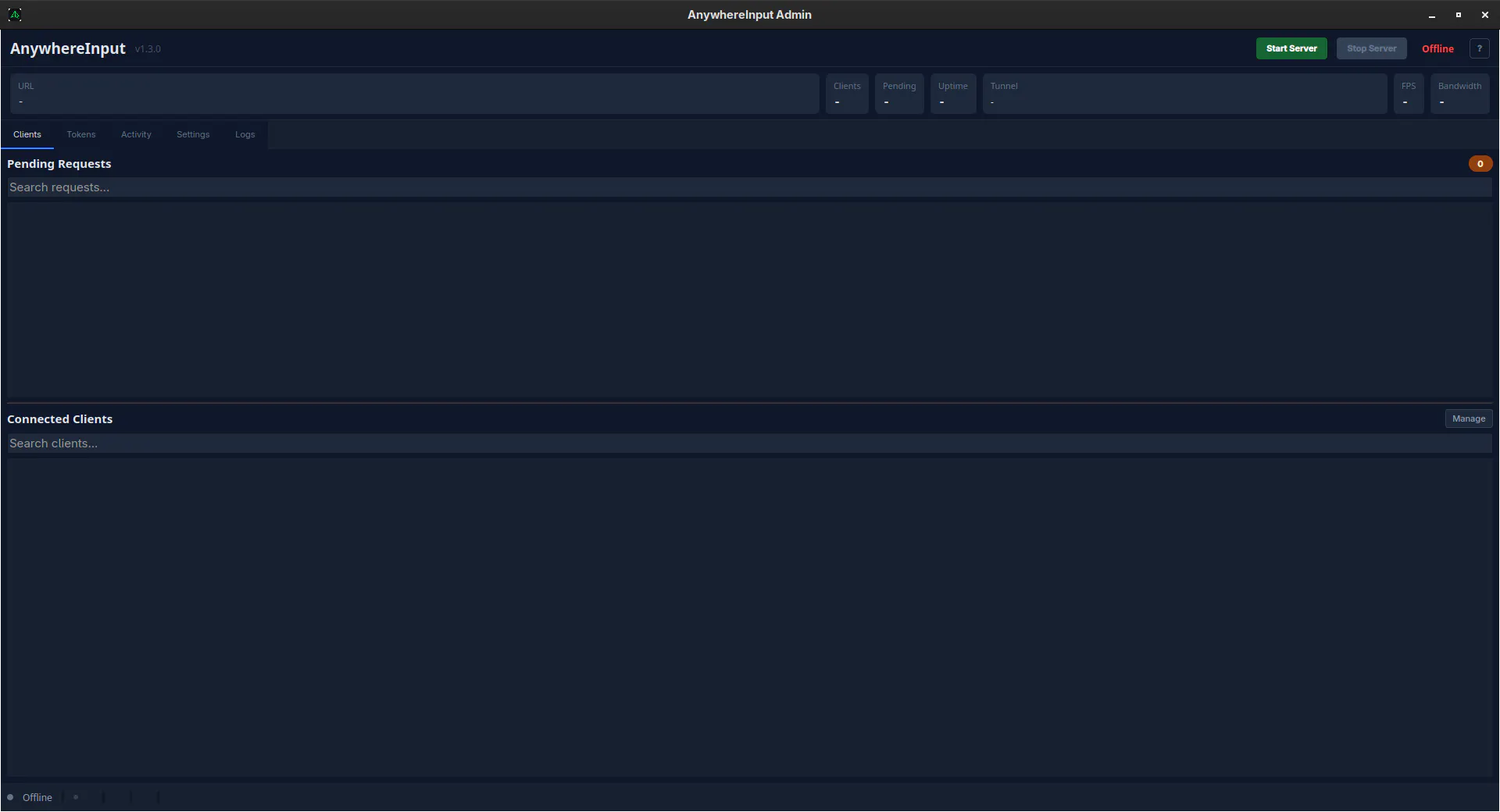Open the Tokens tab
This screenshot has width=1500, height=812.
point(81,134)
